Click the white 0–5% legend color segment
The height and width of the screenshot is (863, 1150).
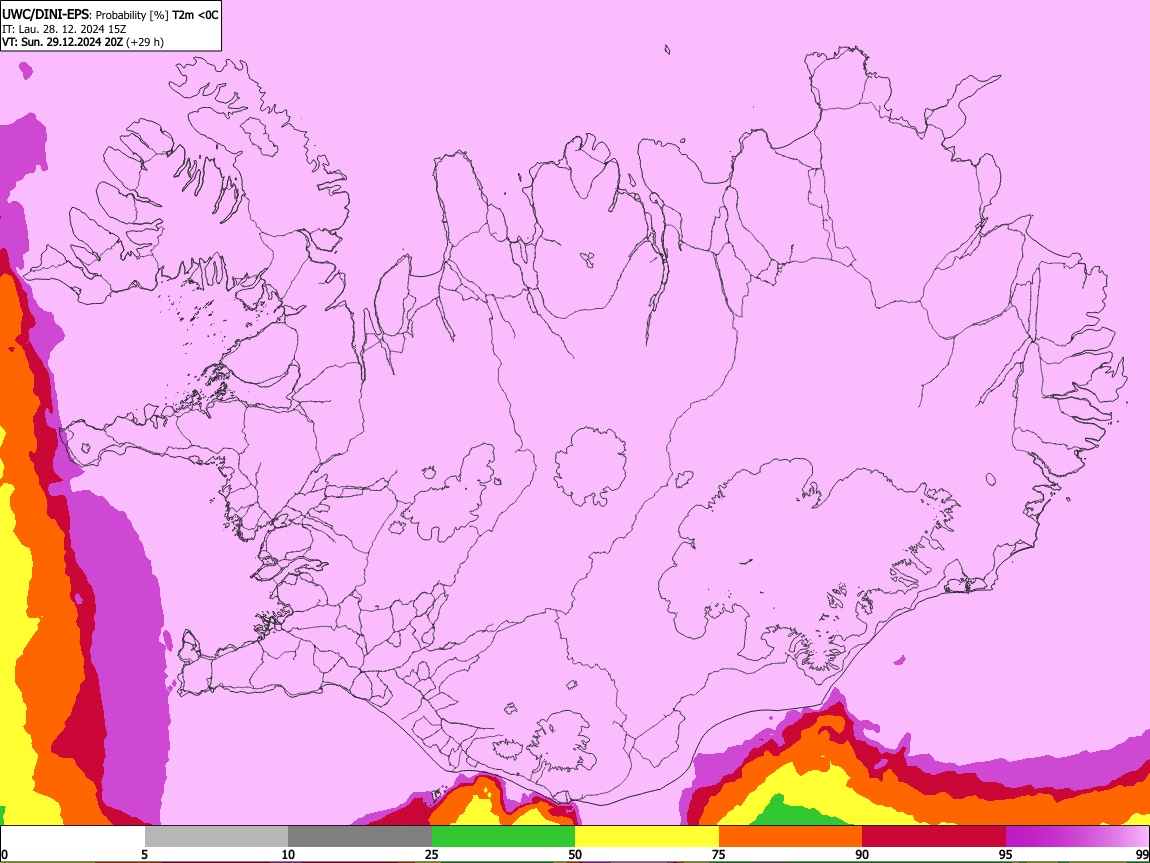73,836
